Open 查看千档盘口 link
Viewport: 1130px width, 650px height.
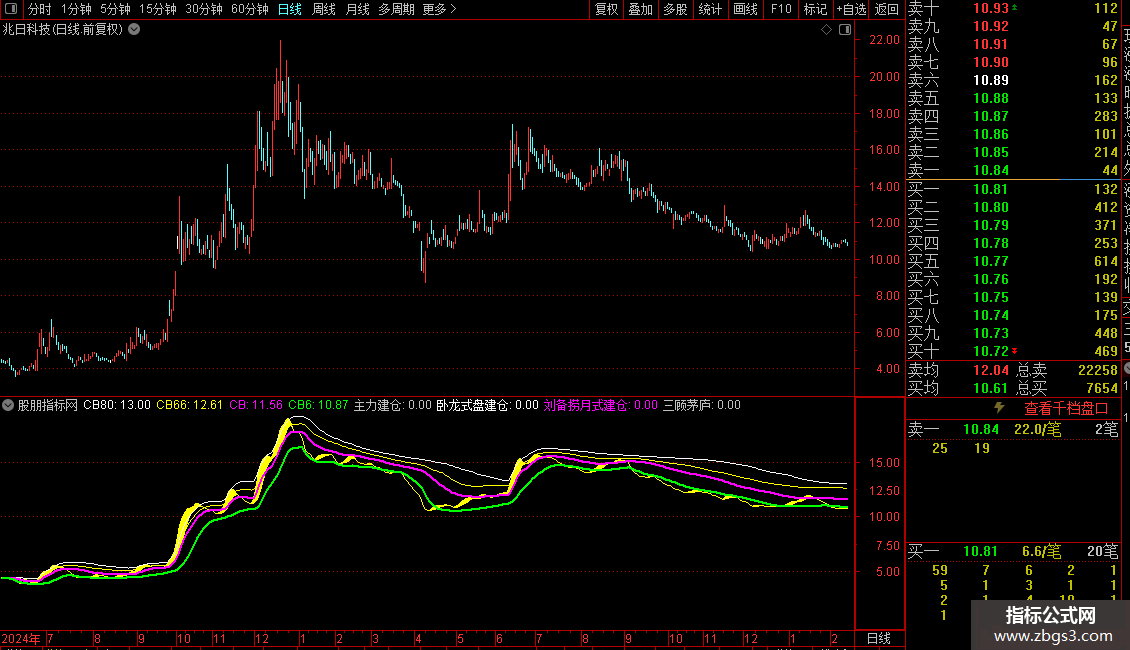[x=1066, y=409]
